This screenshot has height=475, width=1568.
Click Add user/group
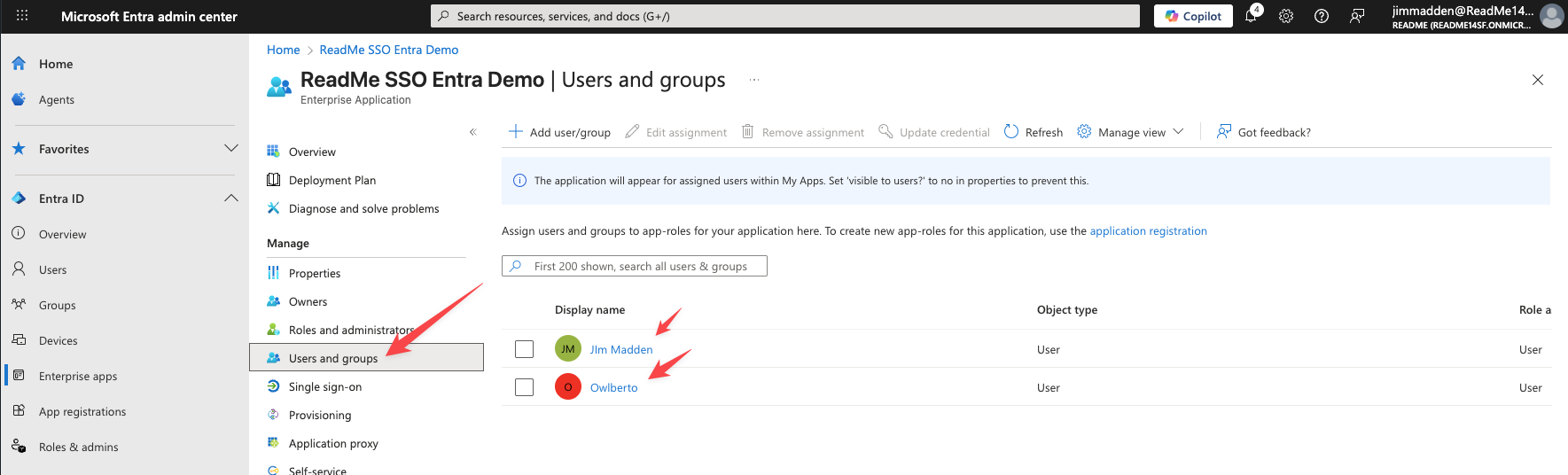[x=559, y=132]
